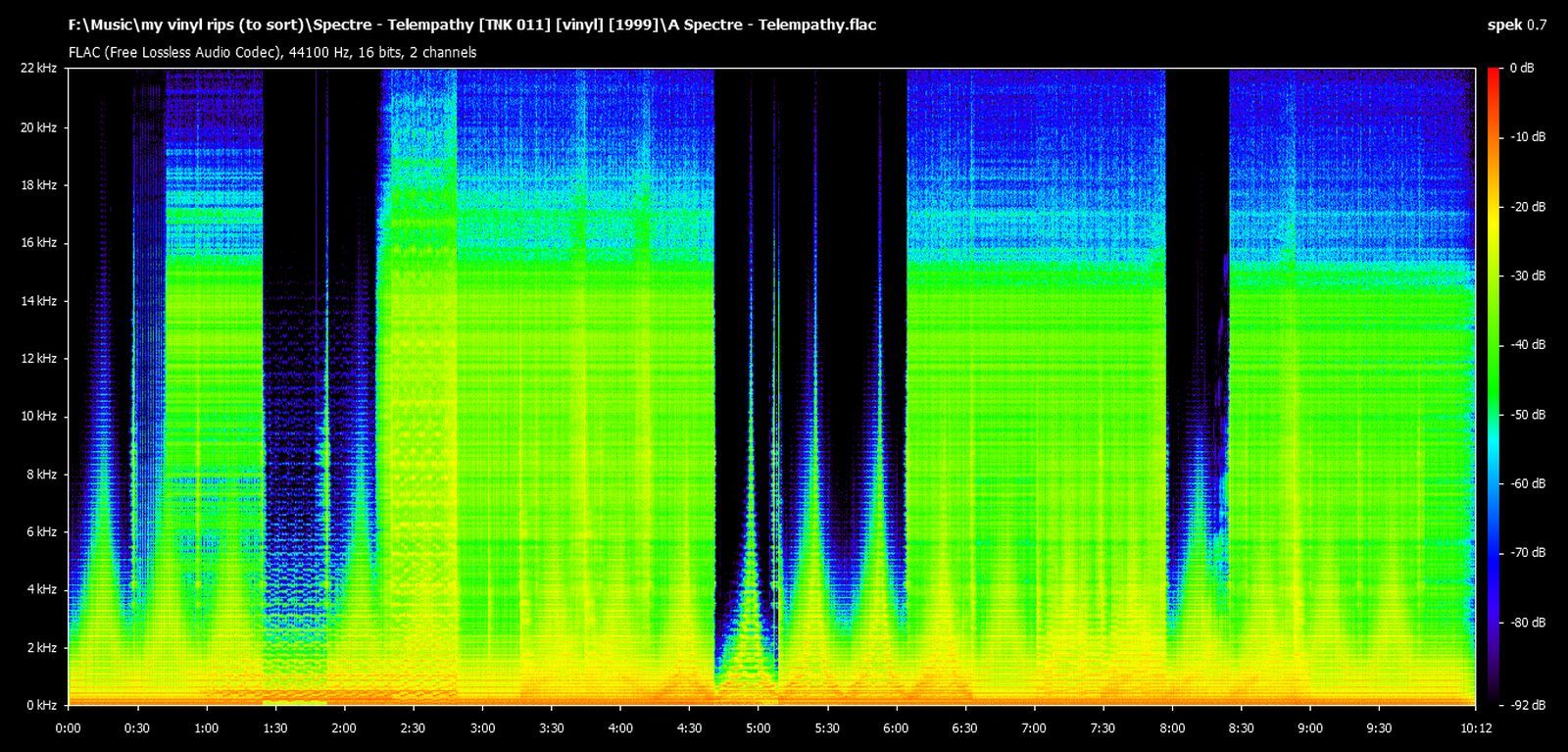Select the 0:30 time axis label
This screenshot has width=1568, height=752.
coord(137,728)
